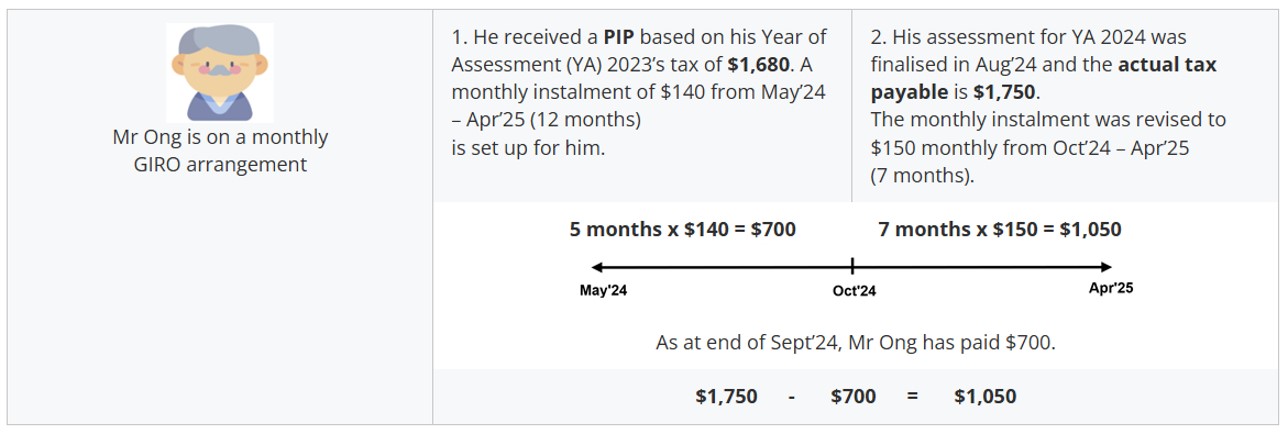Click the '$700' in the bottom equation
This screenshot has width=1288, height=434.
click(853, 396)
